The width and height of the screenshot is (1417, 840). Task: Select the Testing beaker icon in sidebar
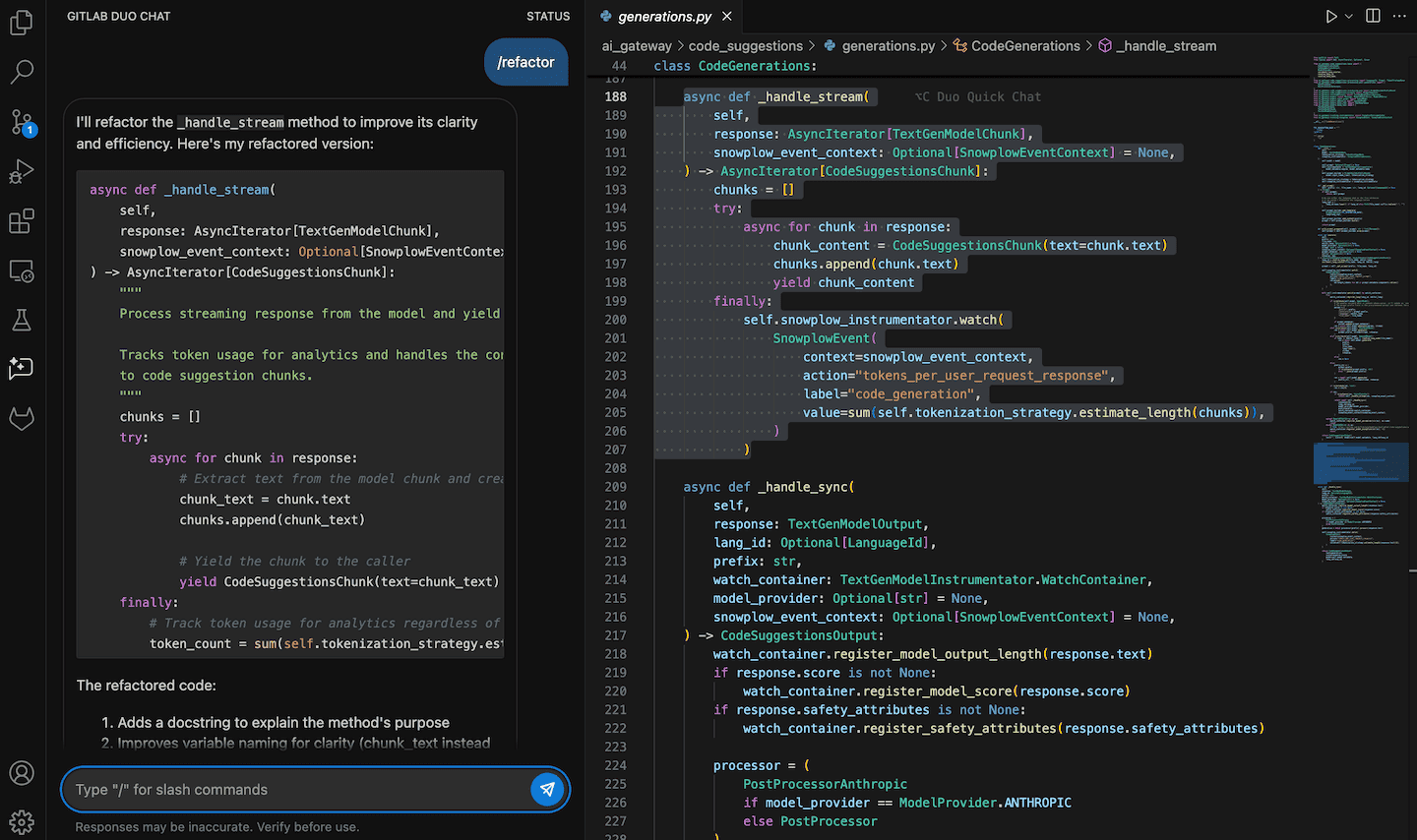click(x=22, y=320)
